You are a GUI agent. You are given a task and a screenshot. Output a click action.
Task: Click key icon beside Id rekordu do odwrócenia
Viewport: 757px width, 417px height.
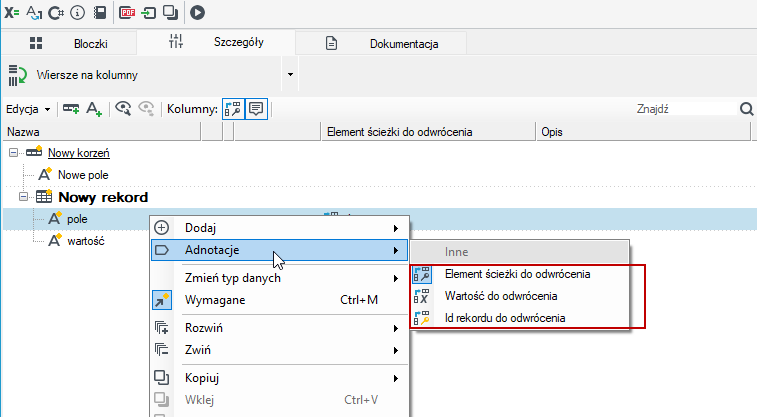(x=421, y=318)
